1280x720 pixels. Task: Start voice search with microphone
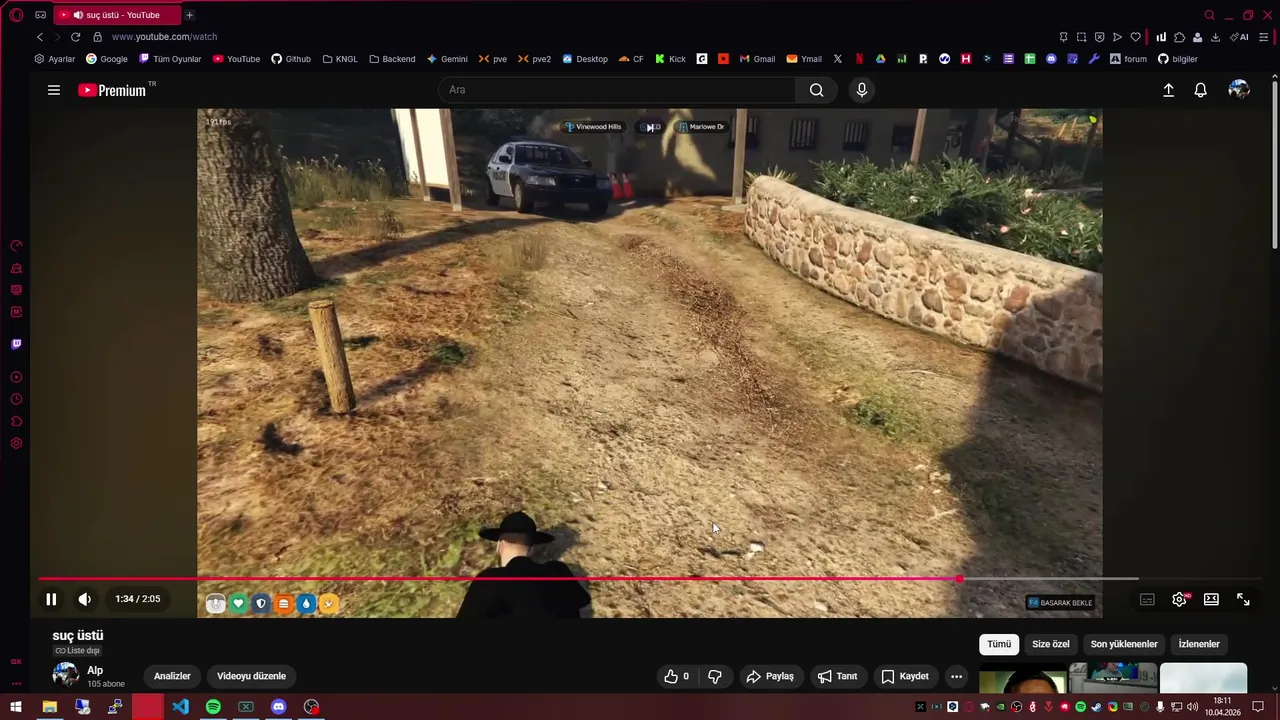pos(862,90)
